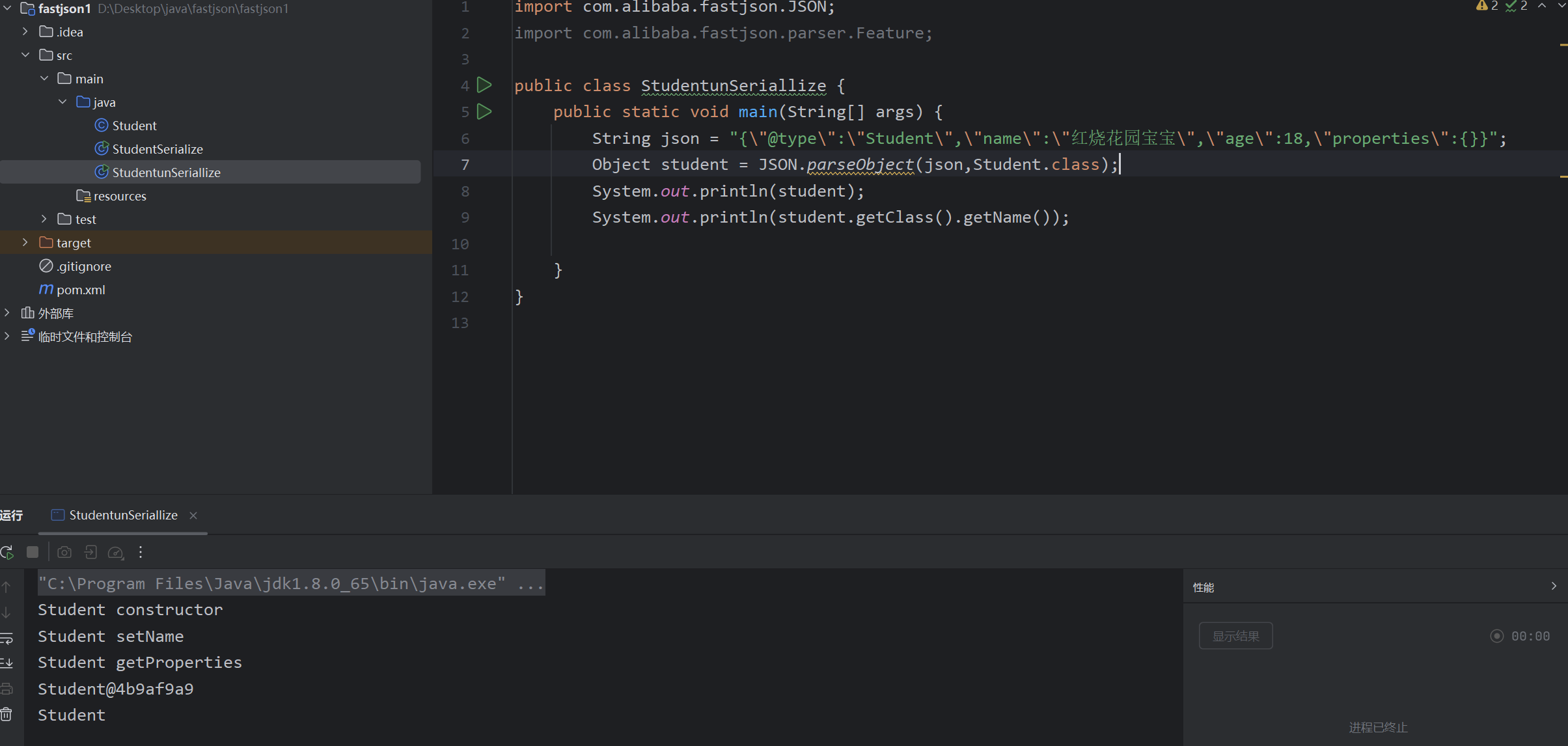Expand the 性能 panel chevron
Screen dimensions: 1568x746
[x=1554, y=586]
